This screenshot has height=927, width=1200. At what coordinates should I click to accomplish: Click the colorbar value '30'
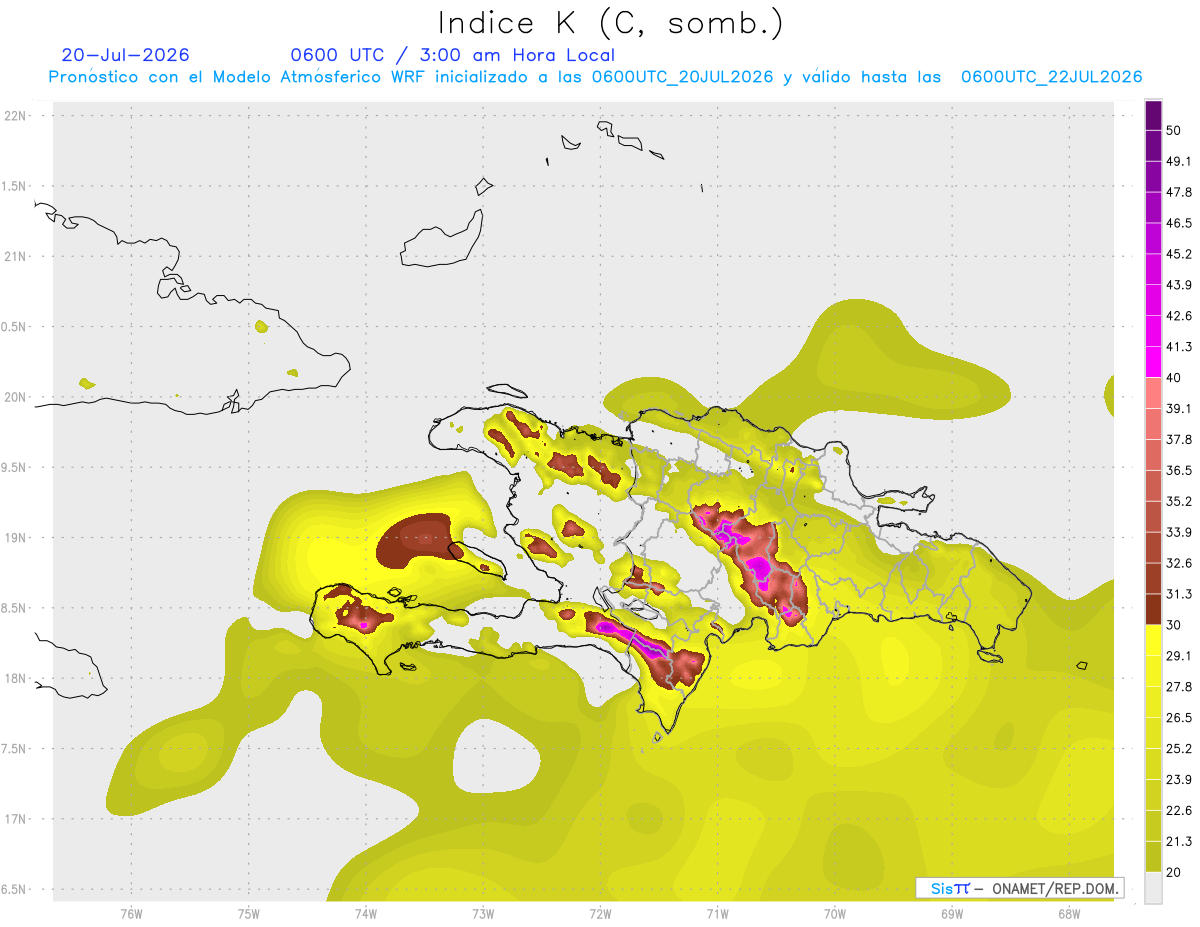point(1174,625)
